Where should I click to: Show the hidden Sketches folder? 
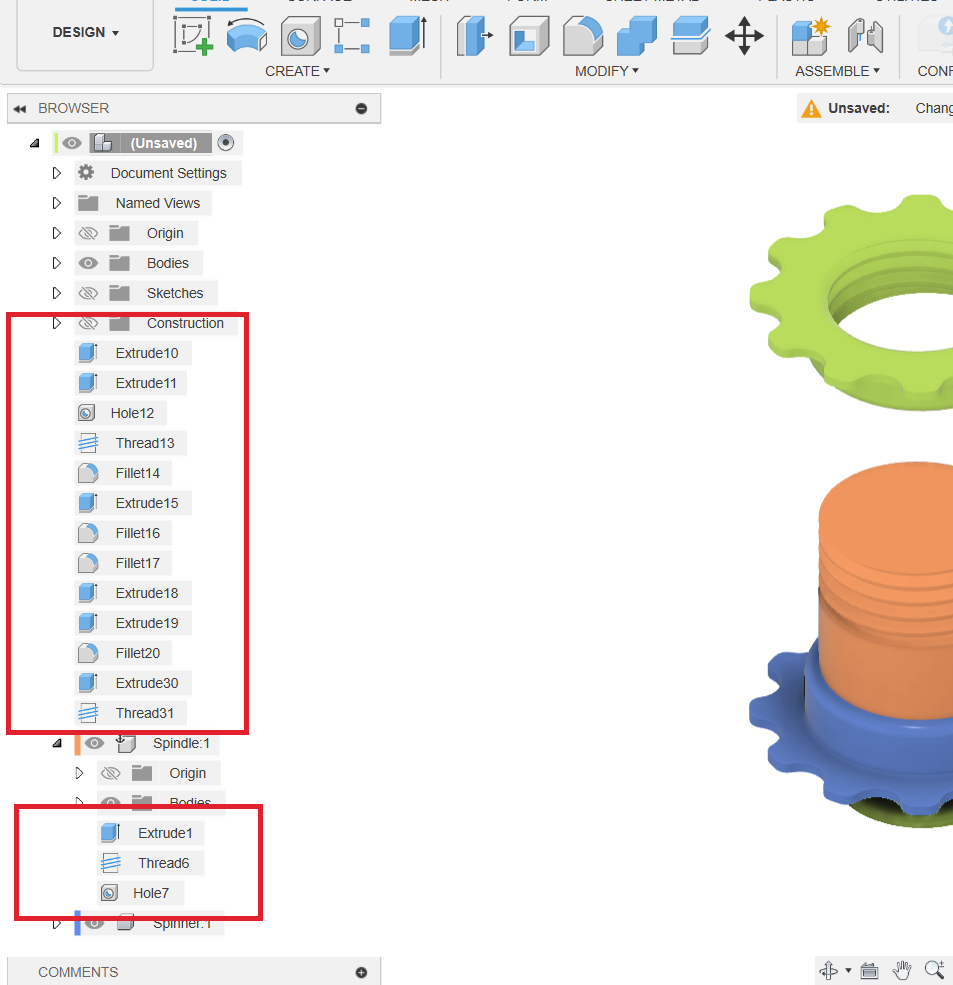(88, 293)
